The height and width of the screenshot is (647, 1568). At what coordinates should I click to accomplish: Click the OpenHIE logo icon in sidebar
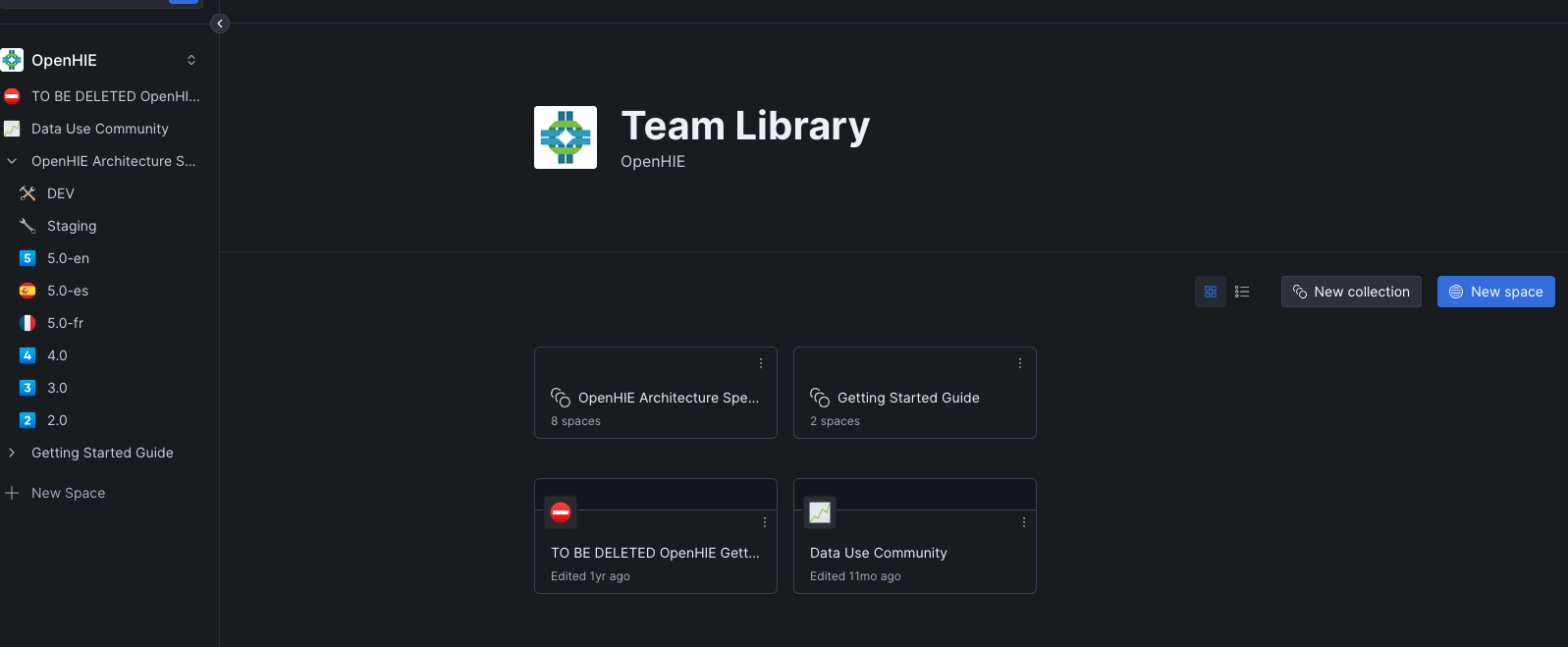click(x=12, y=60)
